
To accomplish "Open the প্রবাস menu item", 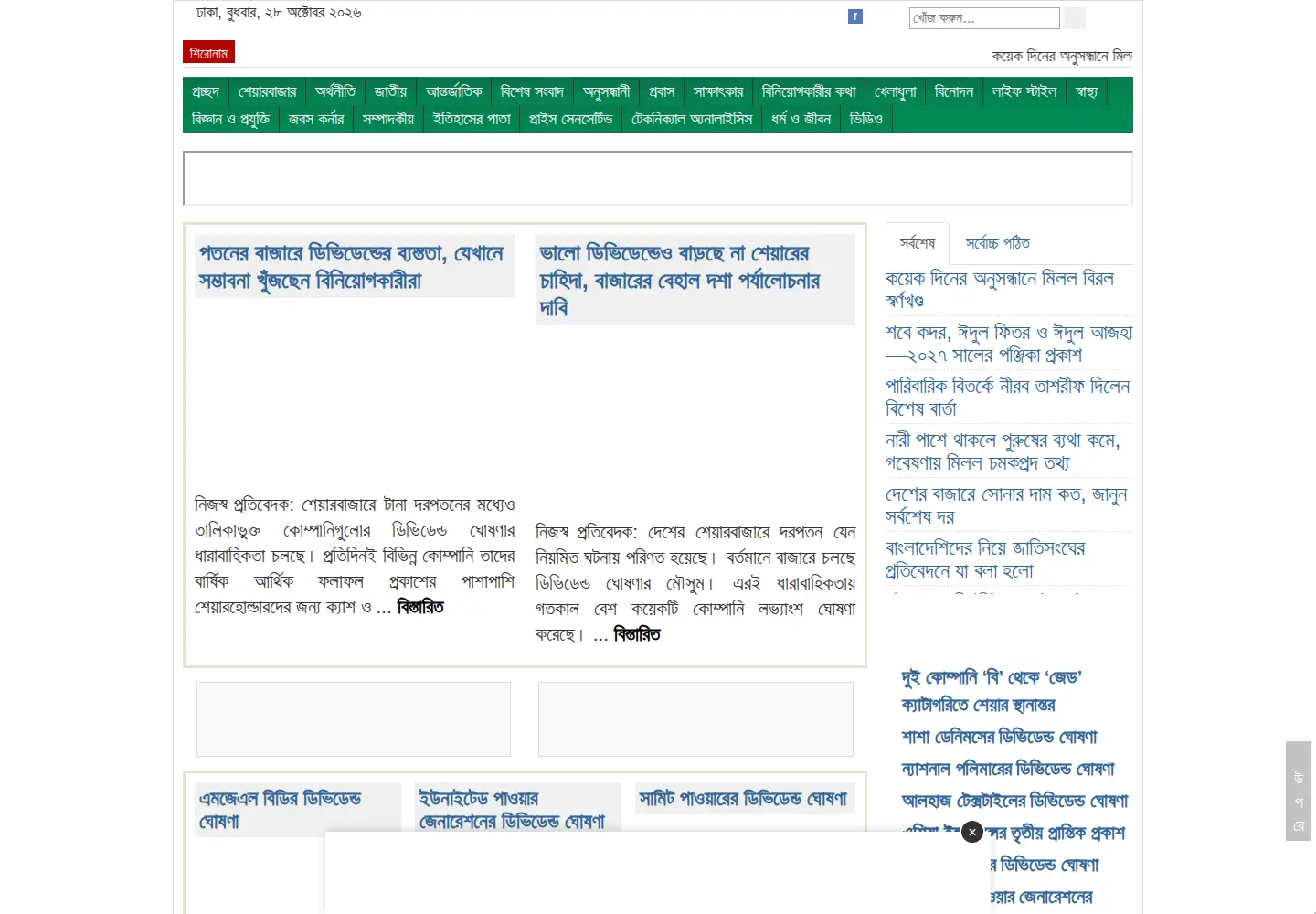I will (x=662, y=91).
